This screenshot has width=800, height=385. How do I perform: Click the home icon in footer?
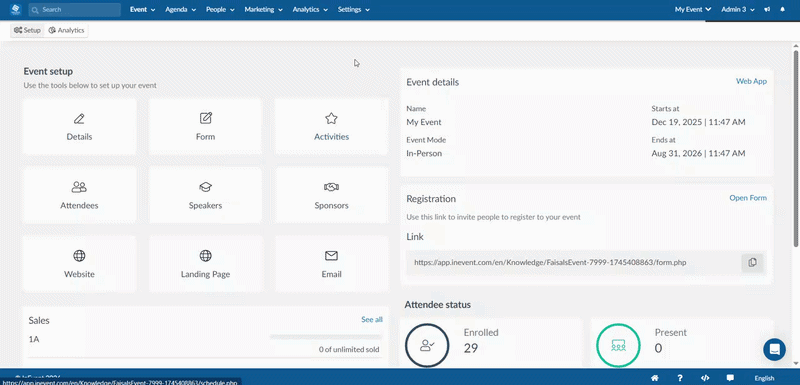(x=655, y=378)
